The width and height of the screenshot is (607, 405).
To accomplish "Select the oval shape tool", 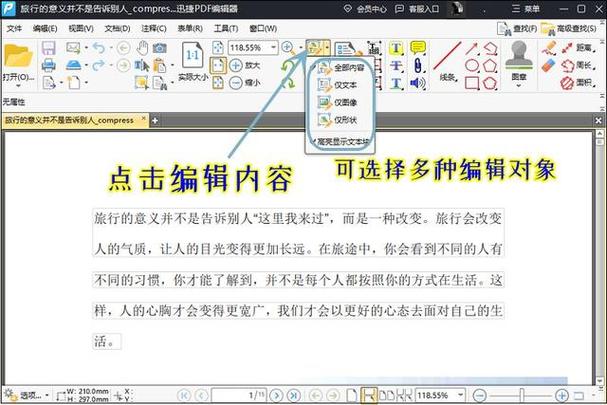I will click(472, 65).
